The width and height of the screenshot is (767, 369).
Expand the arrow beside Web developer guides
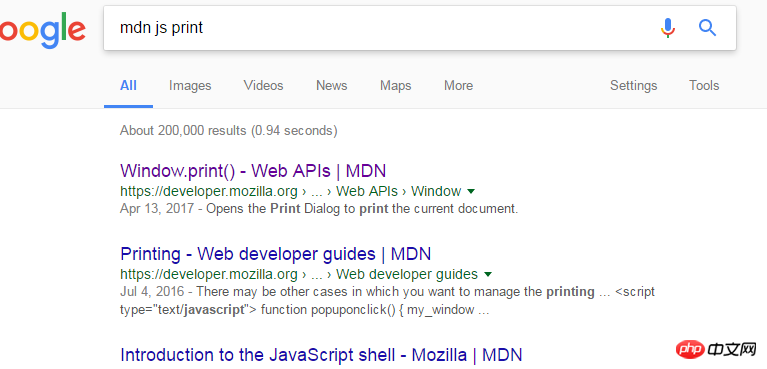pyautogui.click(x=488, y=275)
